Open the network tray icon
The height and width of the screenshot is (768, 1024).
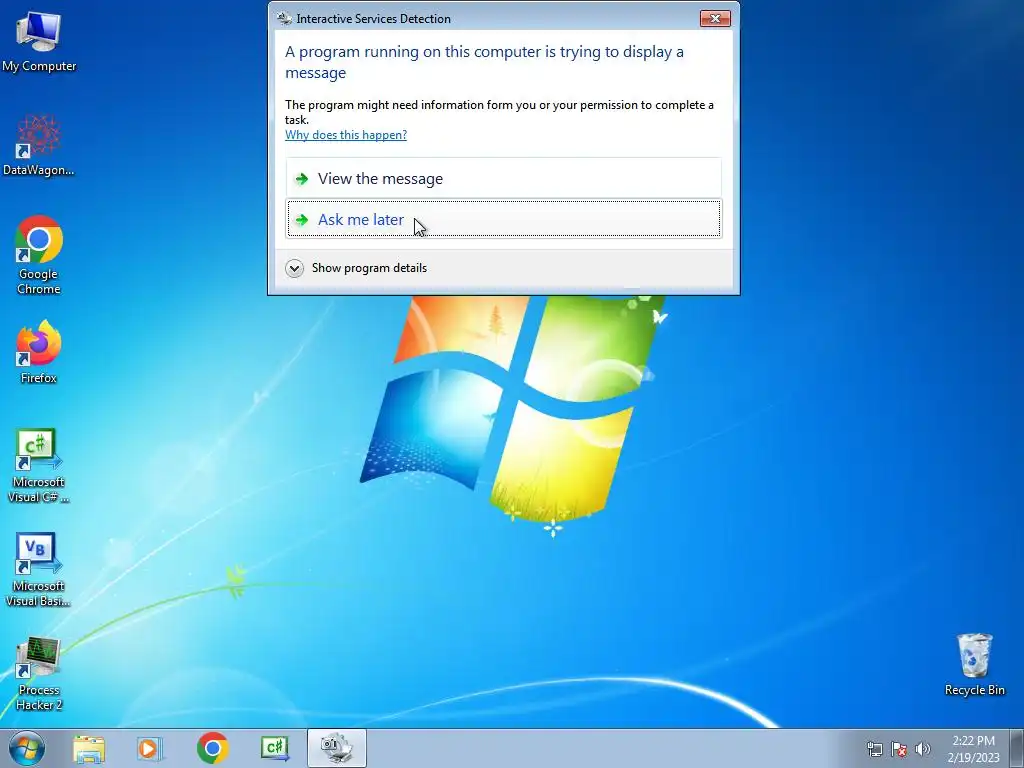[874, 749]
